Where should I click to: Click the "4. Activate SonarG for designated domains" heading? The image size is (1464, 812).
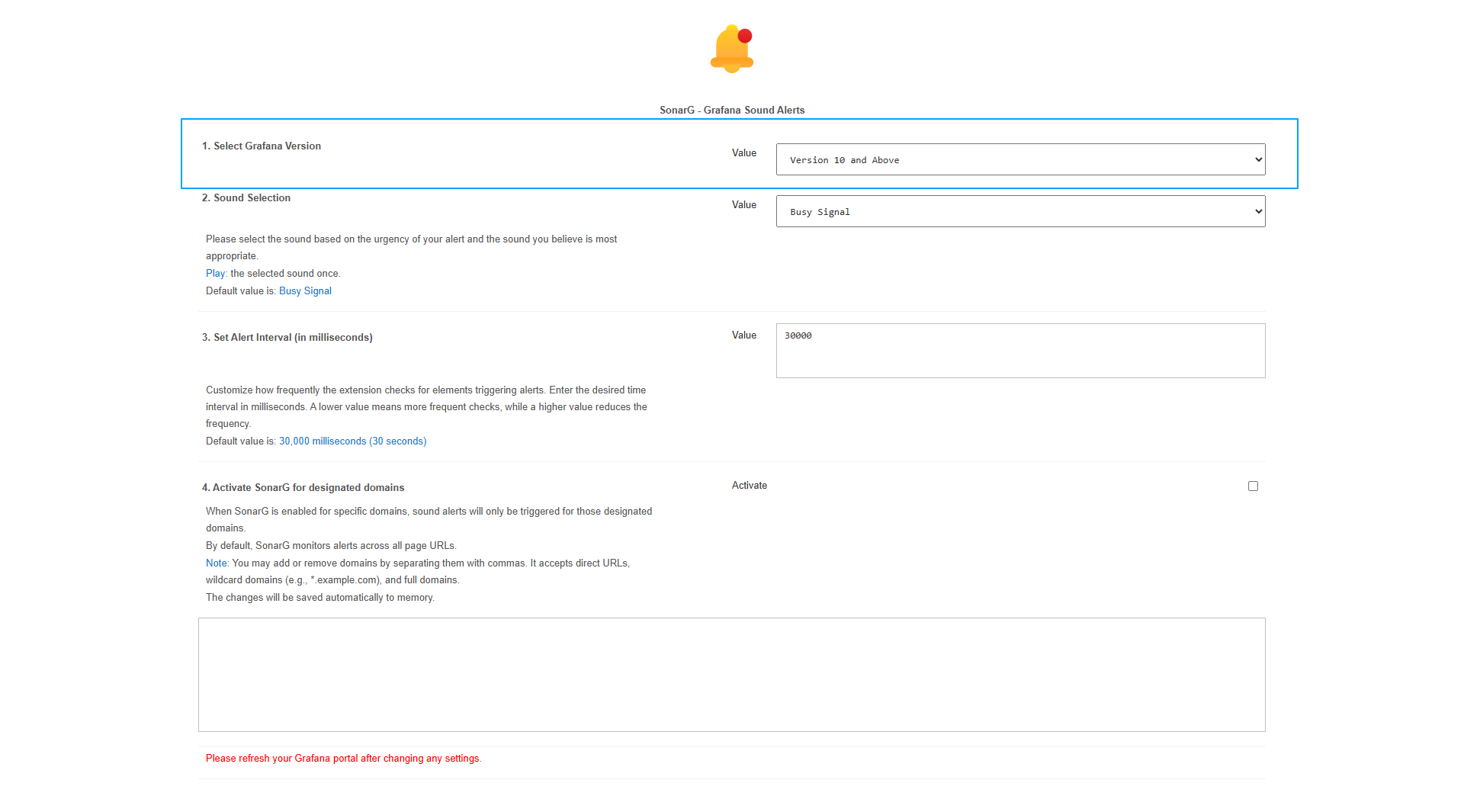[303, 488]
